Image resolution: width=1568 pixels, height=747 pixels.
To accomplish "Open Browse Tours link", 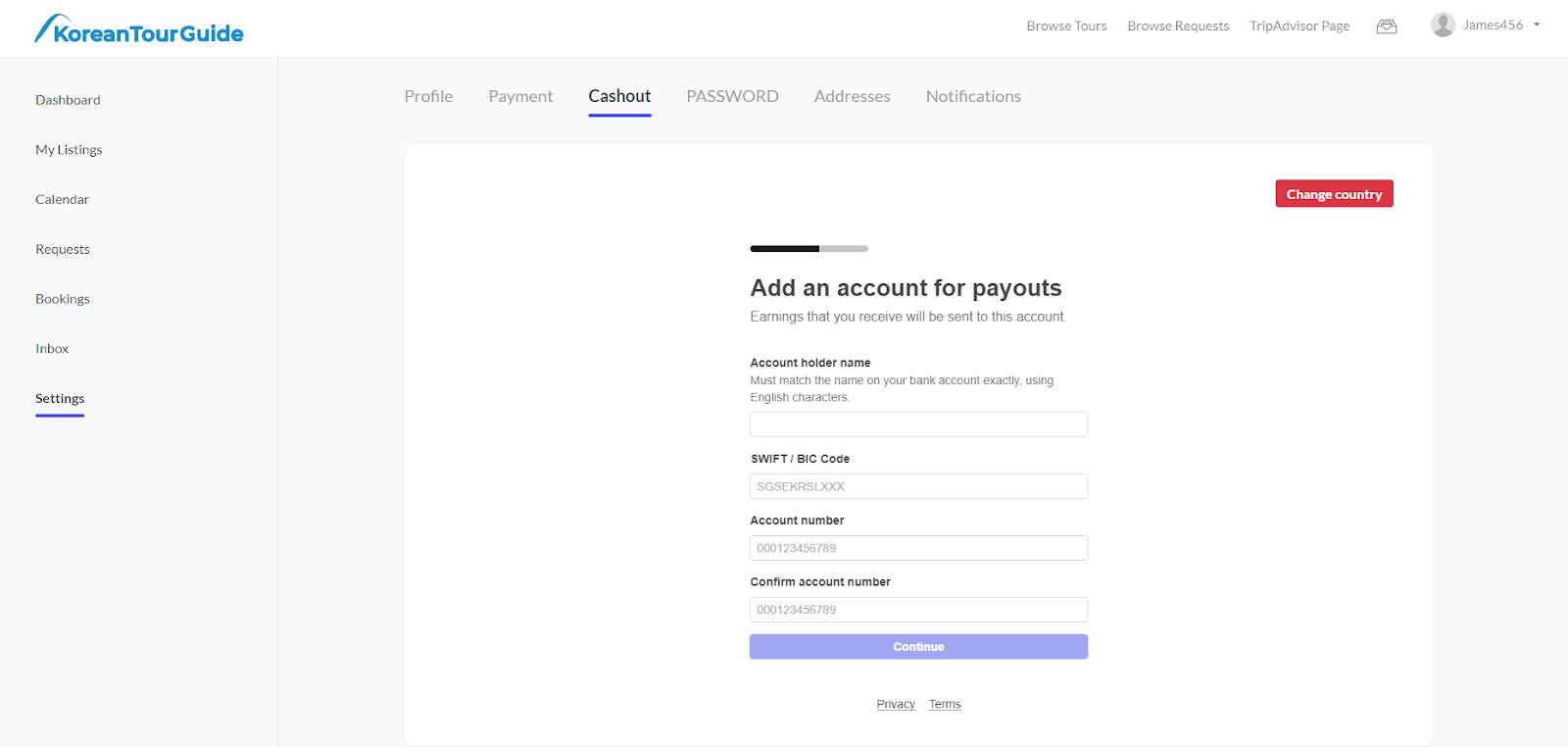I will click(x=1066, y=25).
